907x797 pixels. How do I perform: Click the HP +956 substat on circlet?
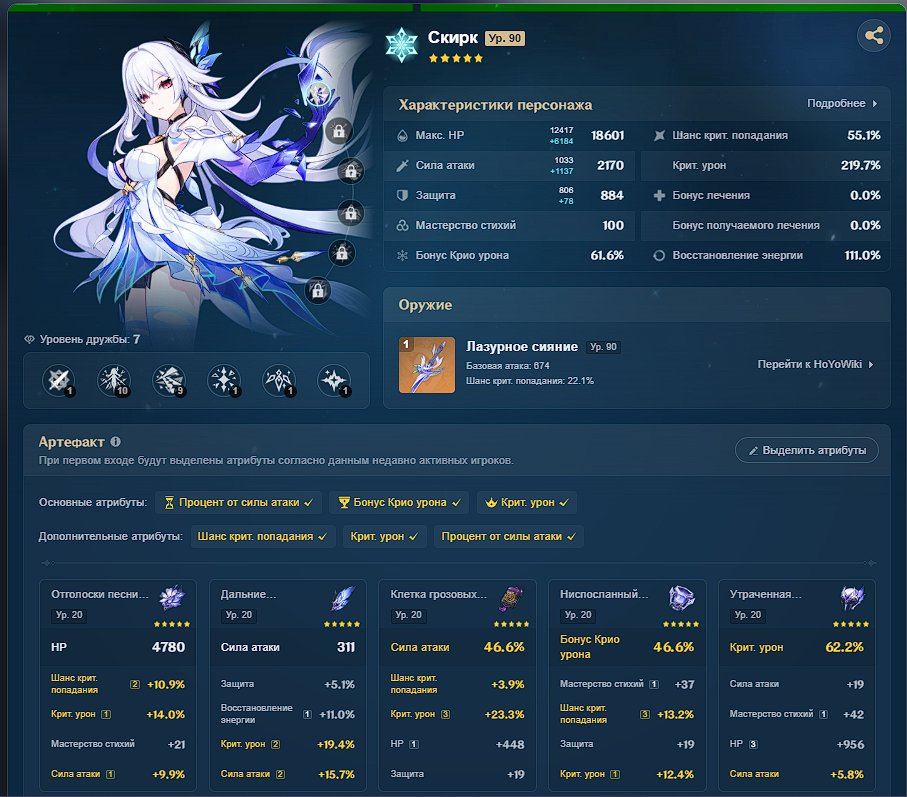797,744
